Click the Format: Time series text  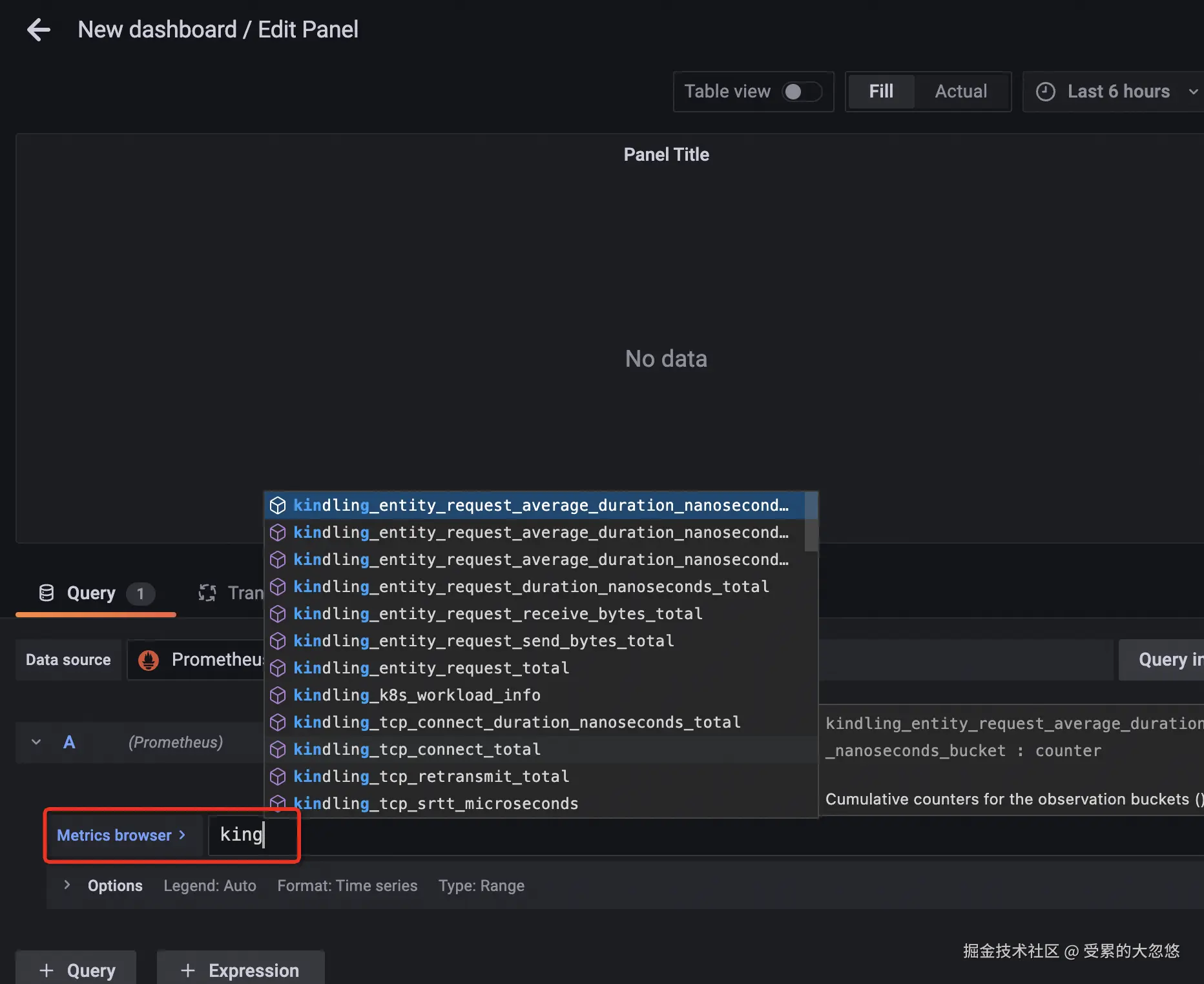tap(348, 886)
